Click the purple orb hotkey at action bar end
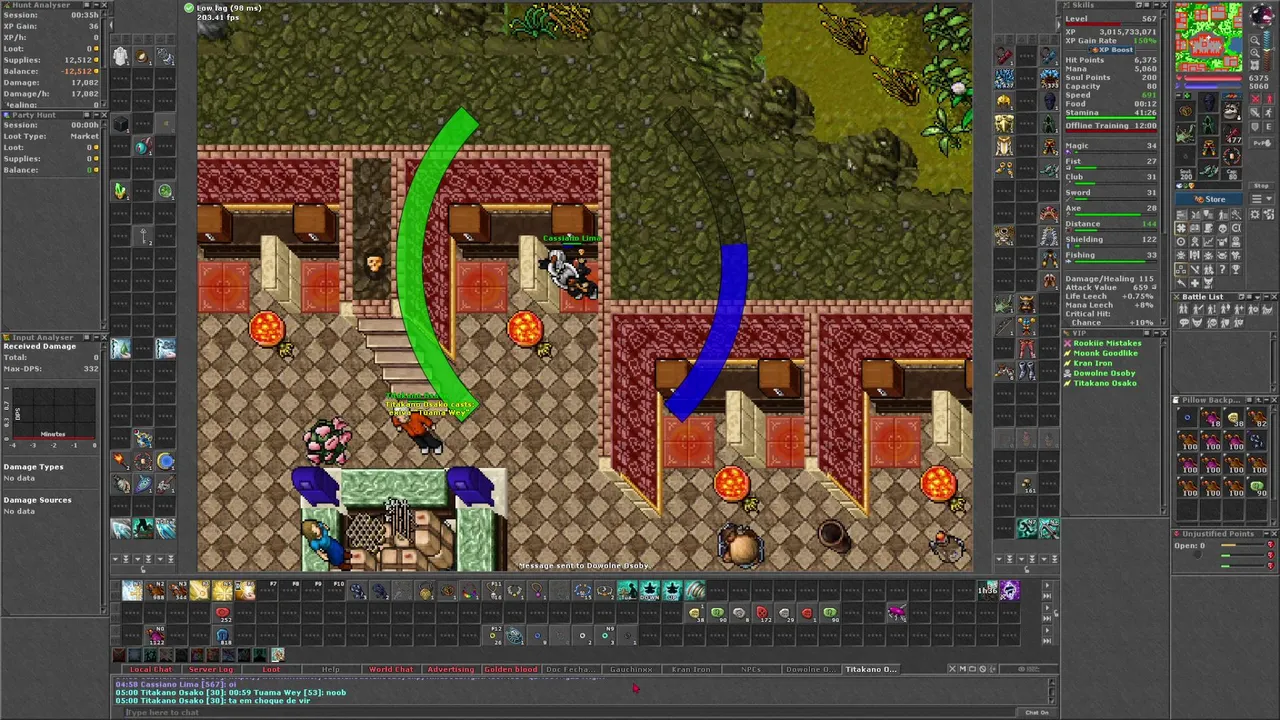Image resolution: width=1280 pixels, height=720 pixels. pyautogui.click(x=1009, y=590)
